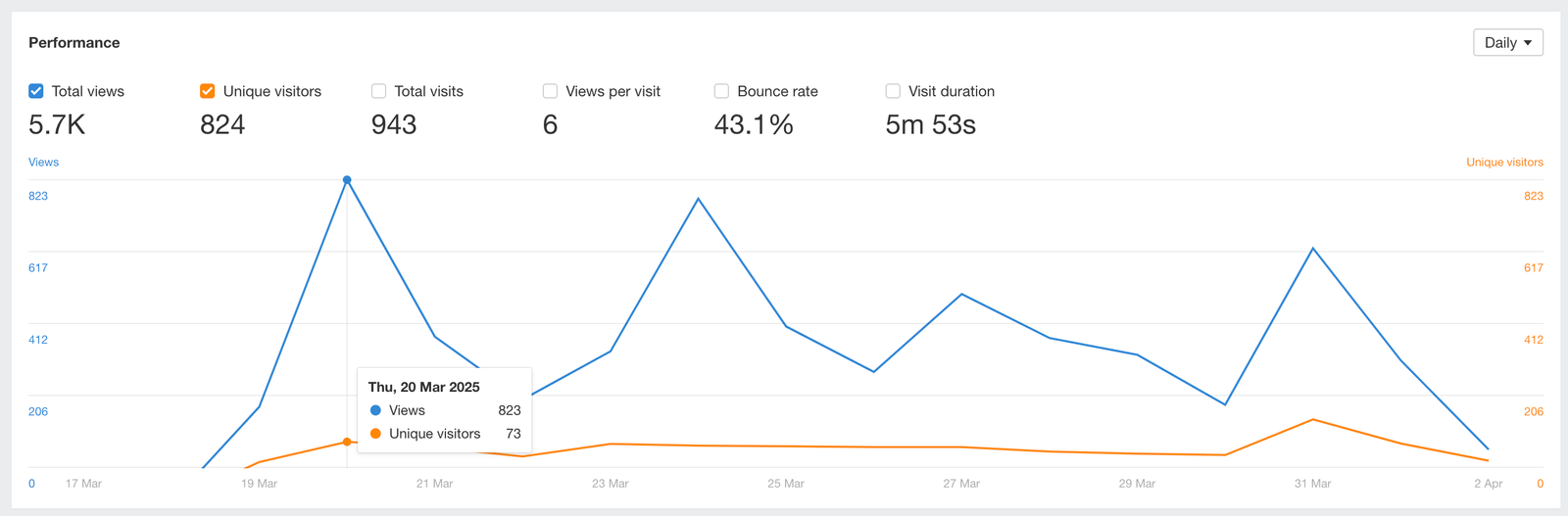Check the Bounce rate checkbox
This screenshot has height=516, width=1568.
click(x=721, y=91)
